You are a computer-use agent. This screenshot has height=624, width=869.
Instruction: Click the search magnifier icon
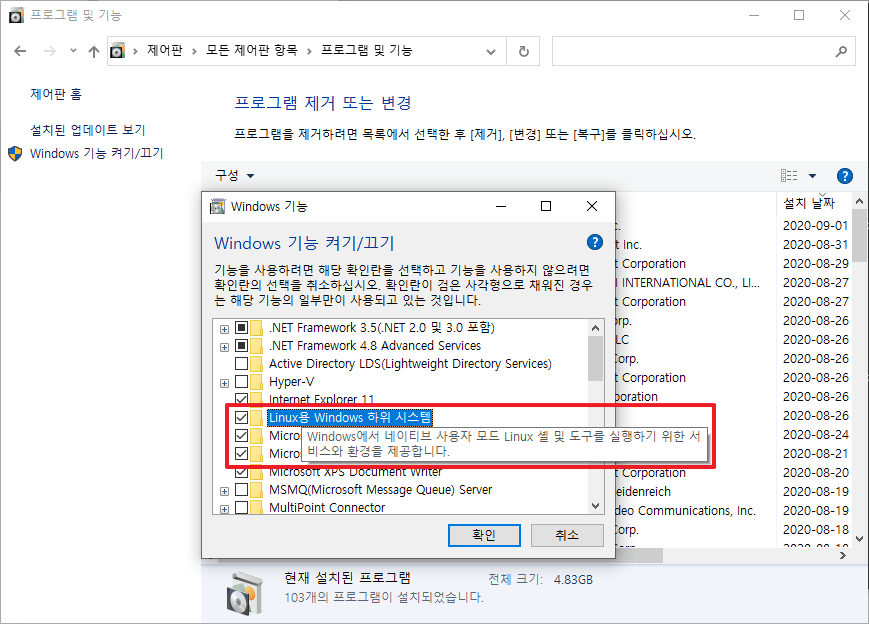(841, 52)
